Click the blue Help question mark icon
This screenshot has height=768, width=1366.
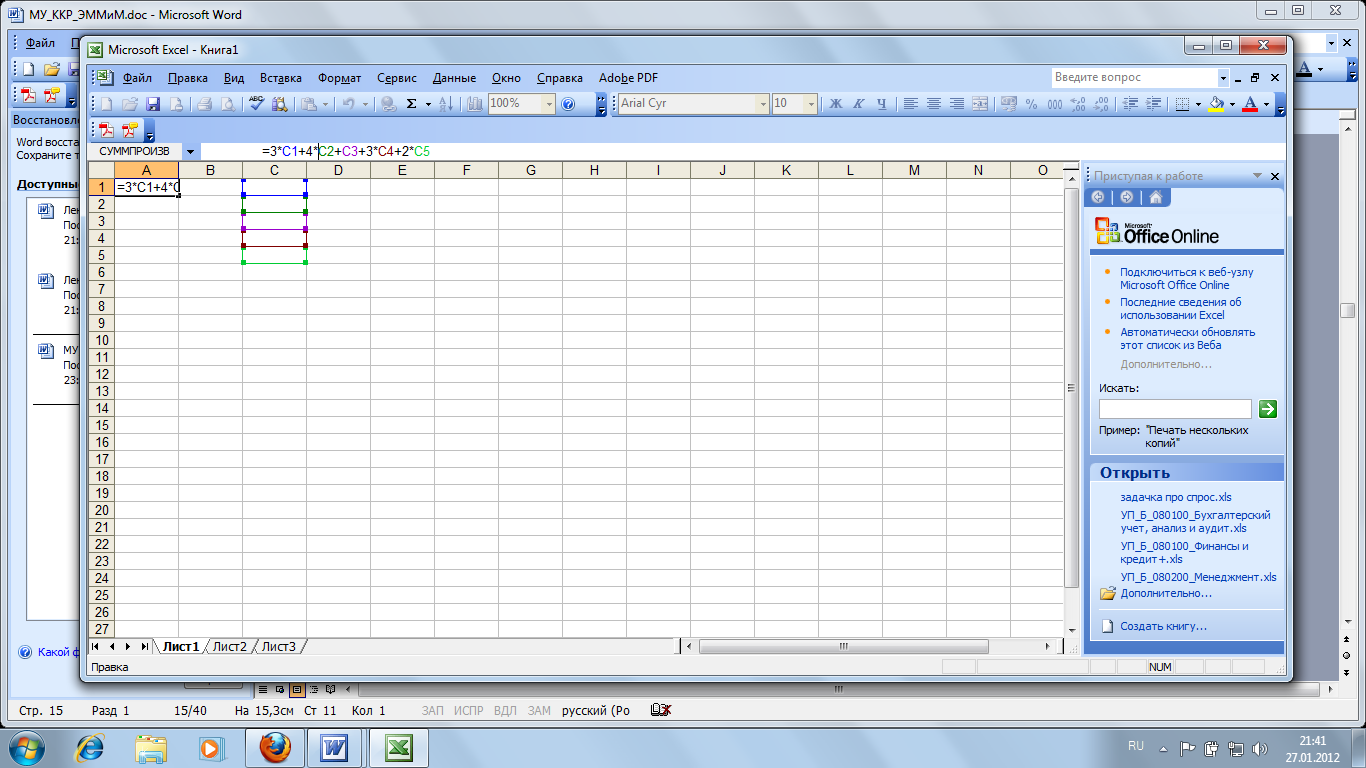tap(569, 103)
